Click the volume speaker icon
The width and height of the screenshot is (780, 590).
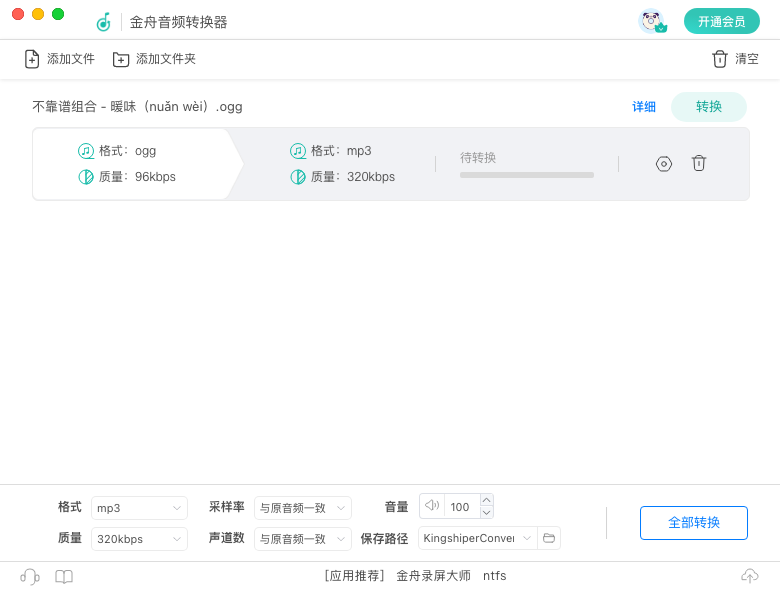(x=432, y=506)
